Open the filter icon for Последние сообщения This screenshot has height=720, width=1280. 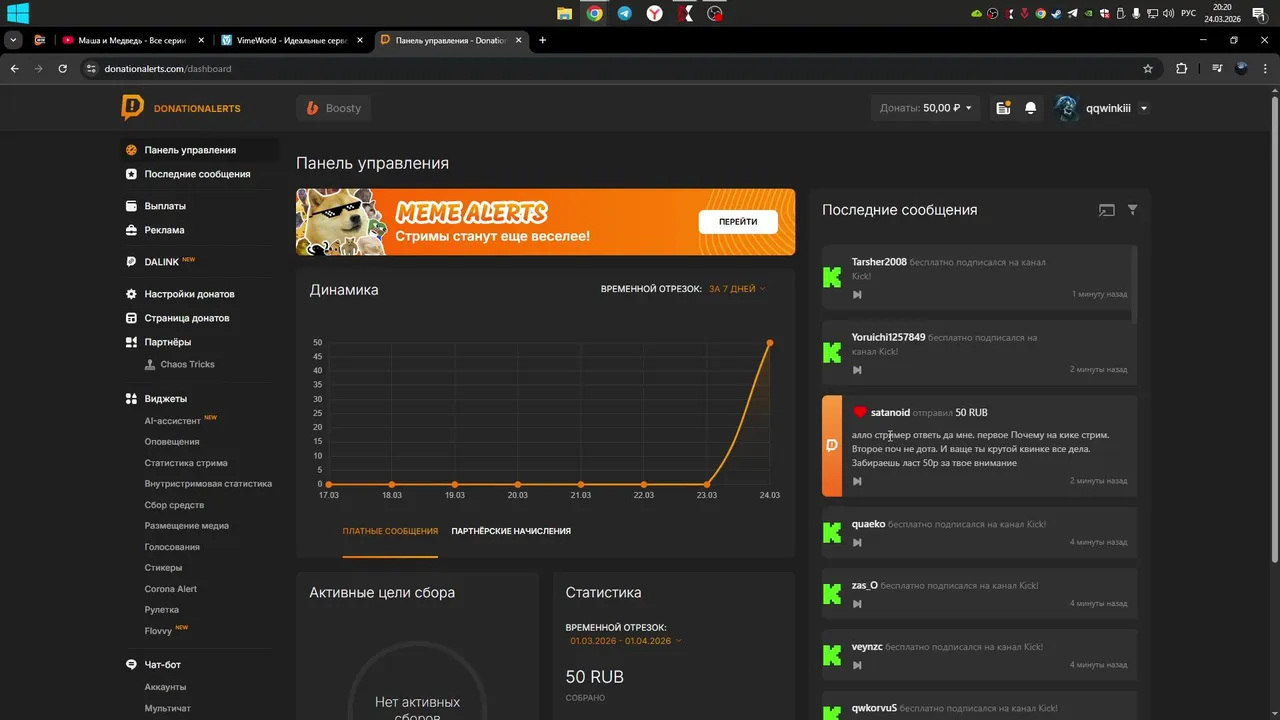1133,210
